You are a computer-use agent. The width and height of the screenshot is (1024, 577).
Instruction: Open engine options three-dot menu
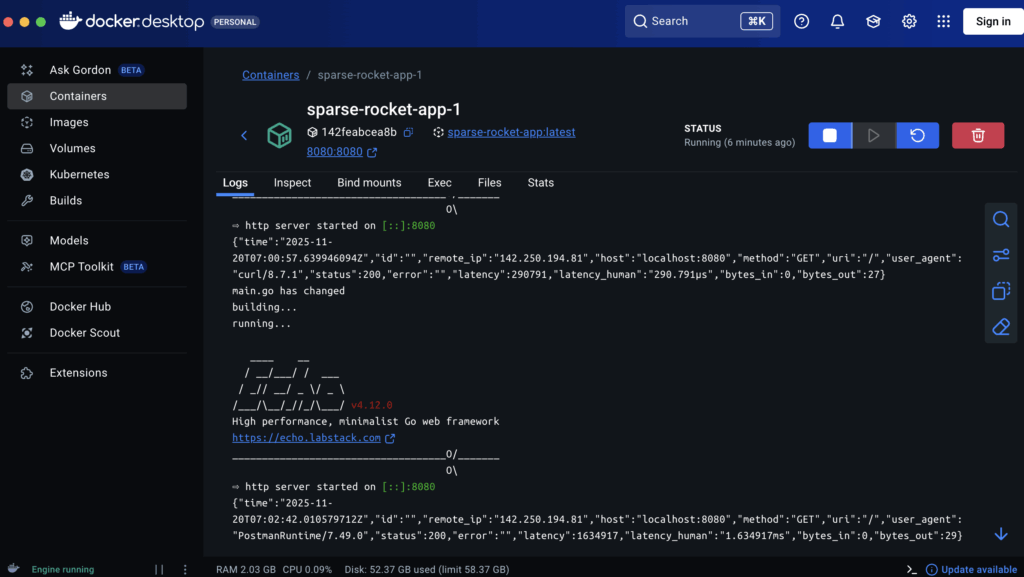(x=186, y=569)
